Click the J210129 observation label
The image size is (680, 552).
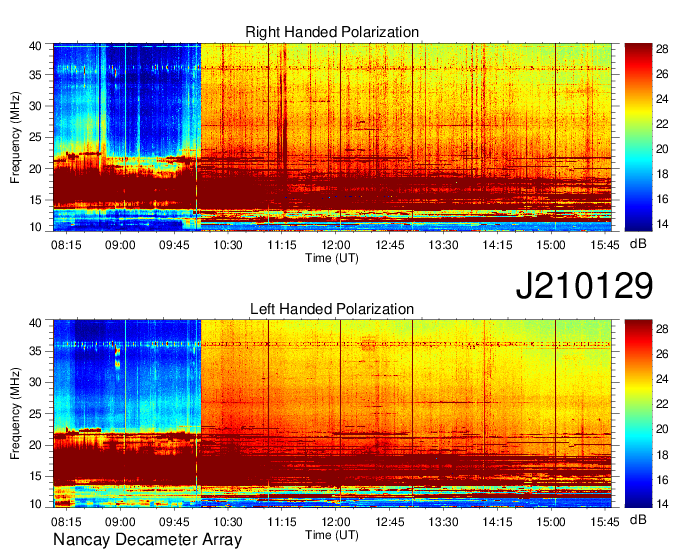pyautogui.click(x=584, y=285)
